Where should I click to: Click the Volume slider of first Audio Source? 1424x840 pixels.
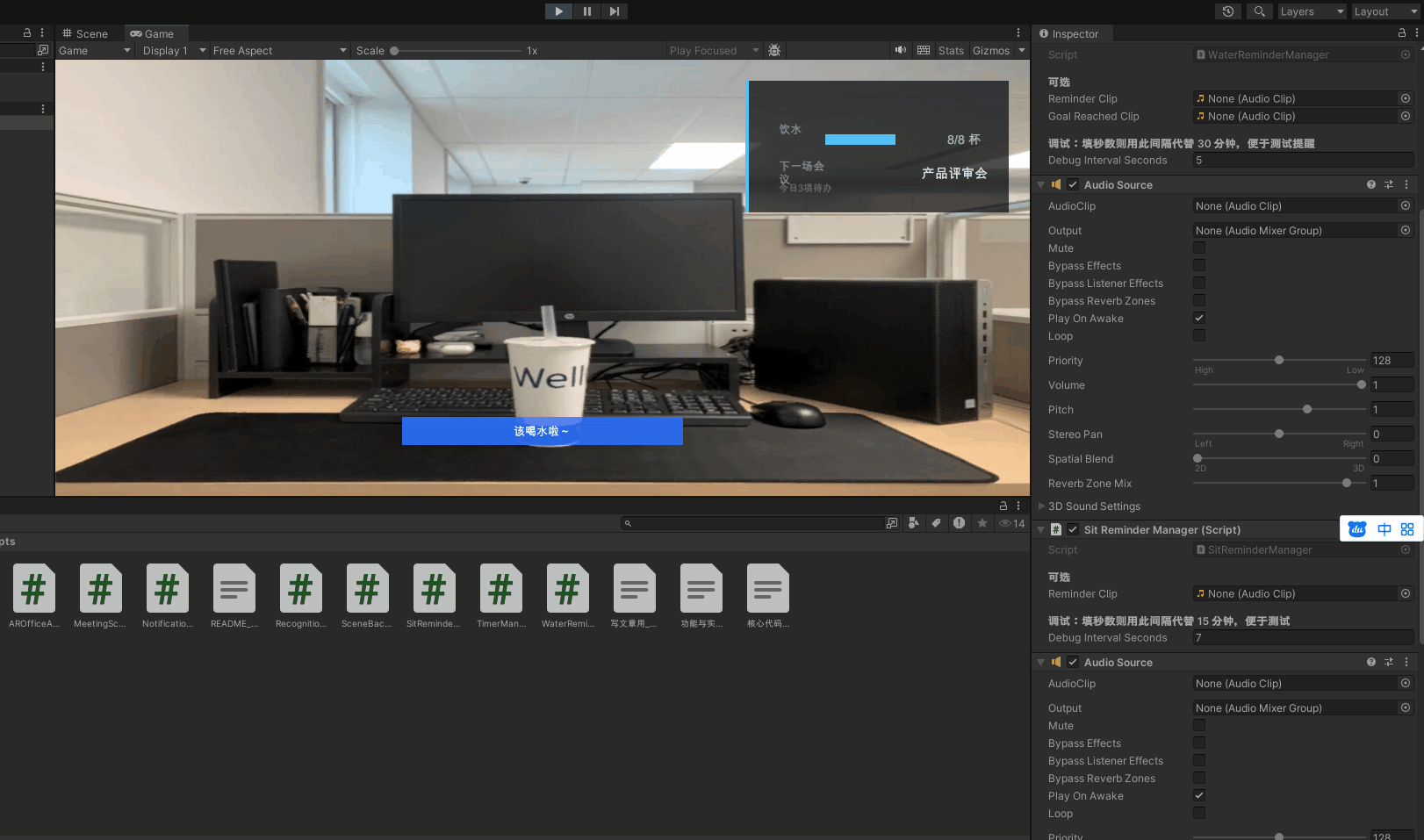coord(1279,384)
